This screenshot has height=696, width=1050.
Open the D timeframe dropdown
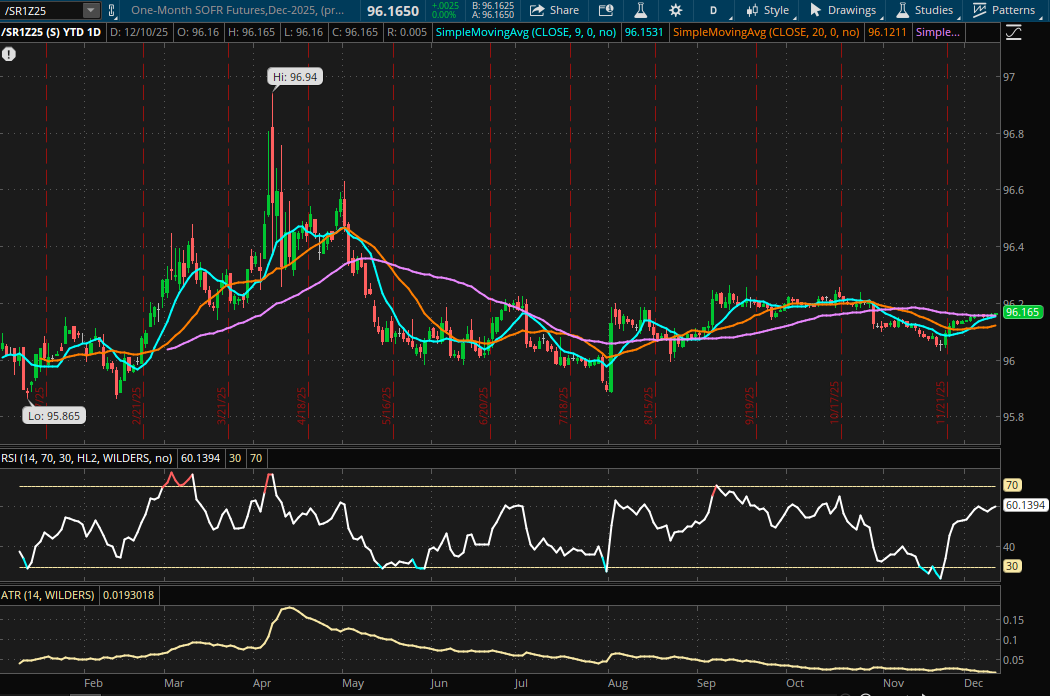(x=713, y=10)
